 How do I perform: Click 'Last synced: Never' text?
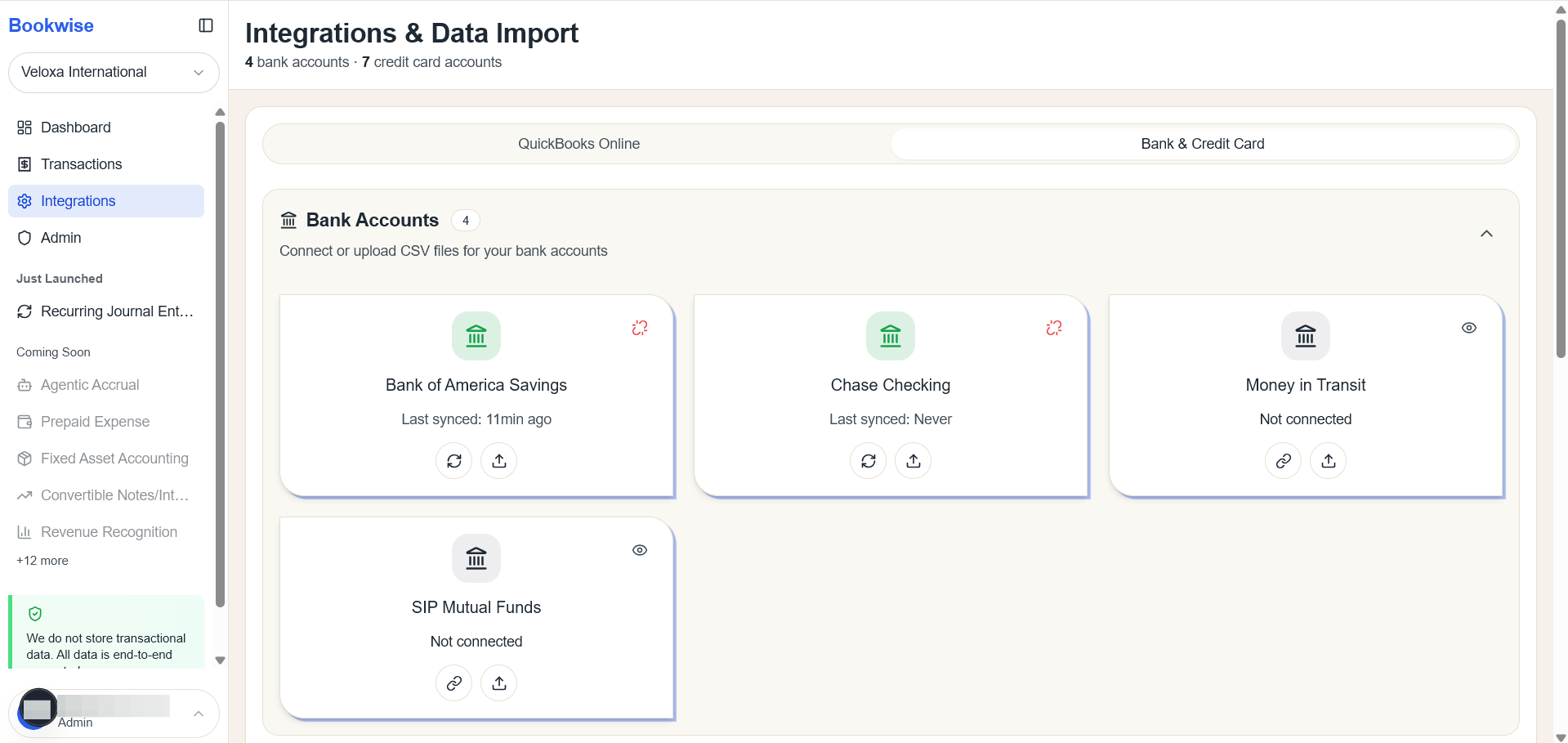pyautogui.click(x=891, y=419)
